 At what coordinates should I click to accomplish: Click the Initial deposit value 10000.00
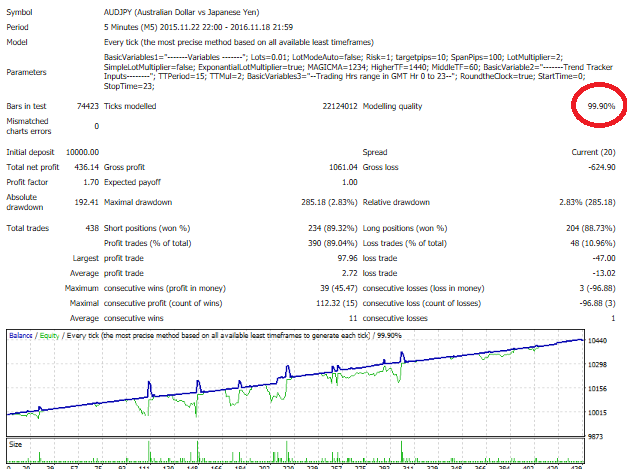tap(82, 152)
